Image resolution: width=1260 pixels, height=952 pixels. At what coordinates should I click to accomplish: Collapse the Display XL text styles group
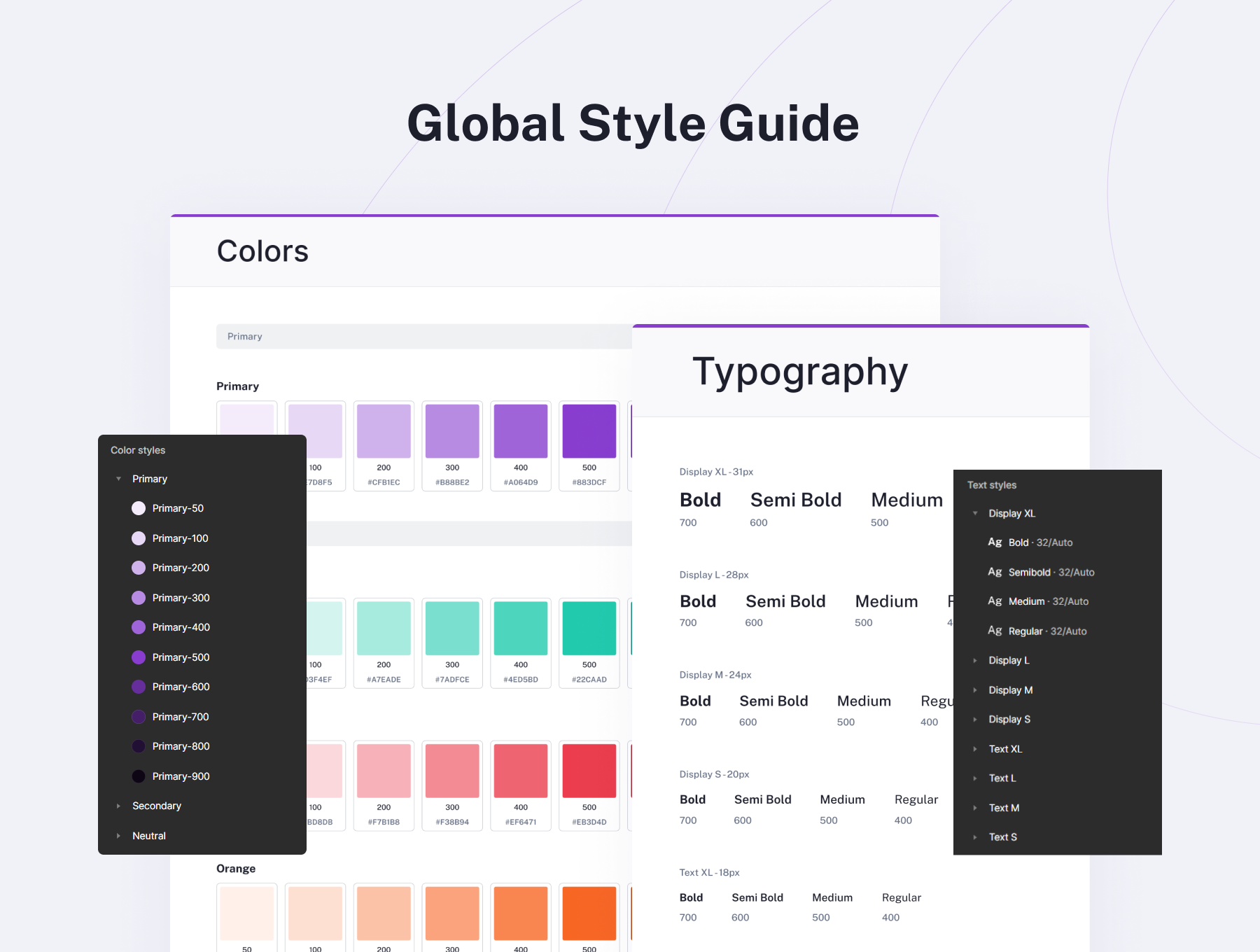(x=975, y=513)
